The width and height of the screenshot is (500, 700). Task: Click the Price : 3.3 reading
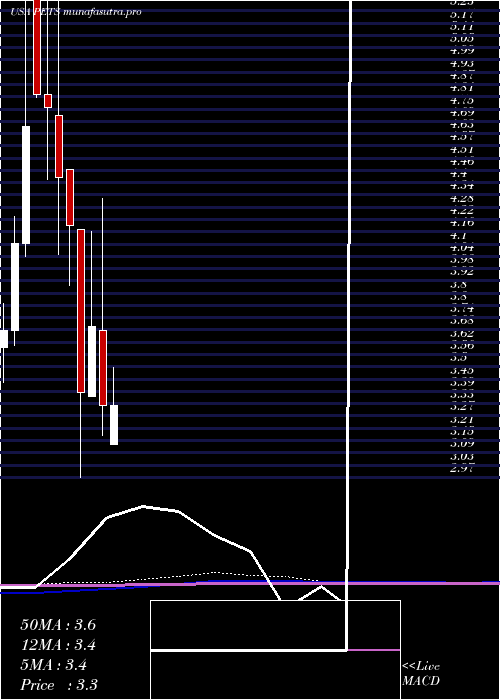pos(59,685)
